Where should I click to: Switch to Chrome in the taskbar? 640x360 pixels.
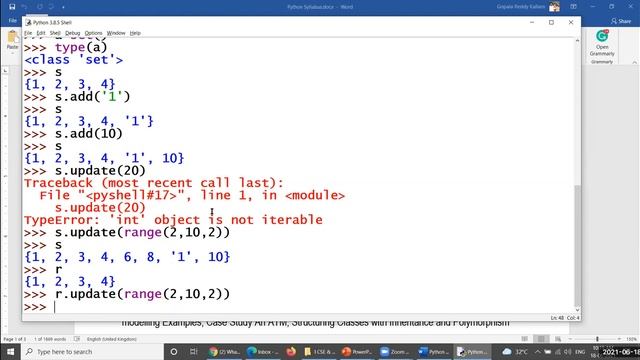click(224, 351)
